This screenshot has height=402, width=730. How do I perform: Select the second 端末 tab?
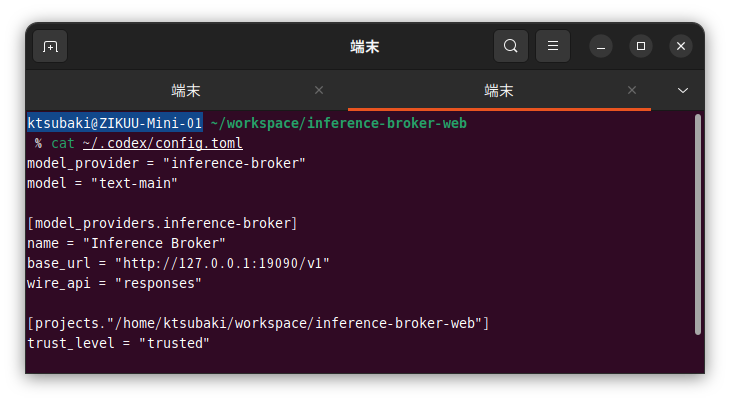click(x=499, y=90)
